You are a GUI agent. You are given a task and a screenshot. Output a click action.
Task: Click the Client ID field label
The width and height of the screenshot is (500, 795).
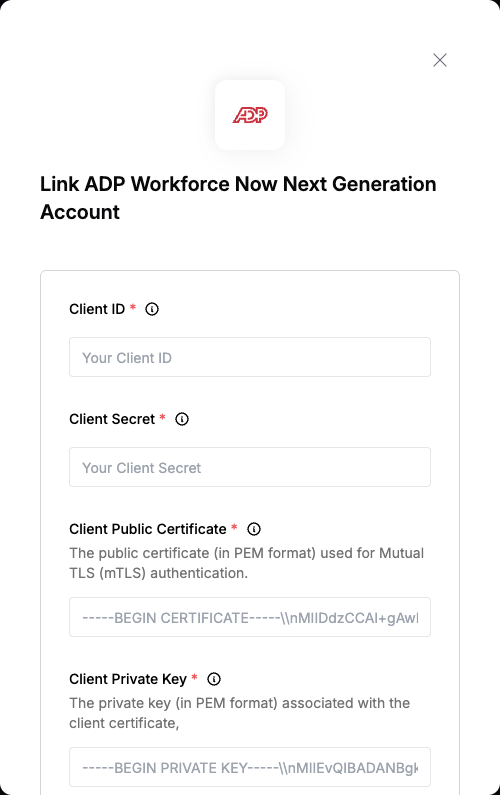[97, 309]
